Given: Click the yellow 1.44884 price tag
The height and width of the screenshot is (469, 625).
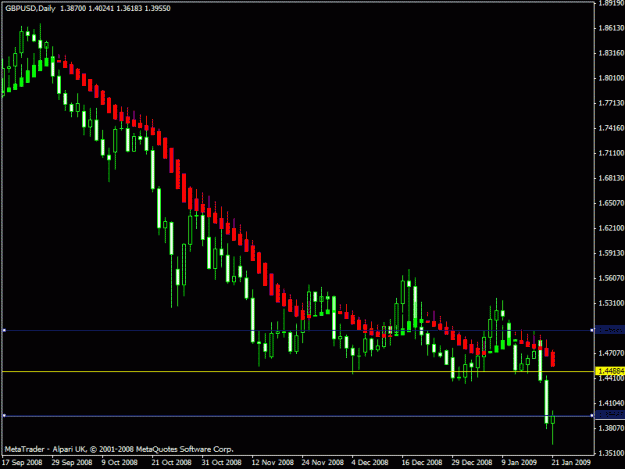Looking at the screenshot, I should coord(610,371).
